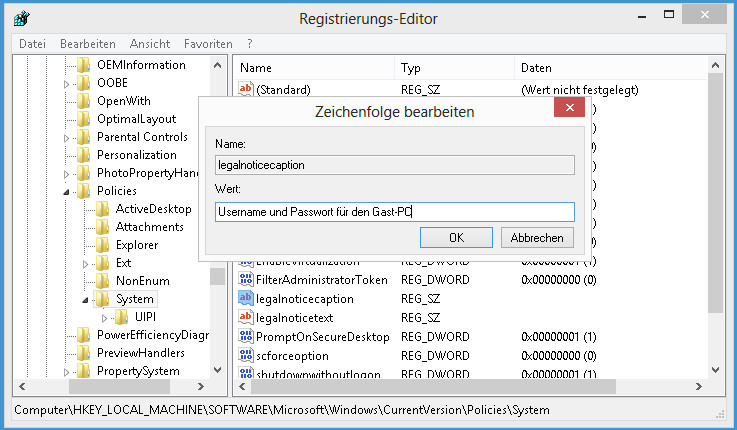The height and width of the screenshot is (430, 737).
Task: Click the registry path in the status bar
Action: [282, 410]
